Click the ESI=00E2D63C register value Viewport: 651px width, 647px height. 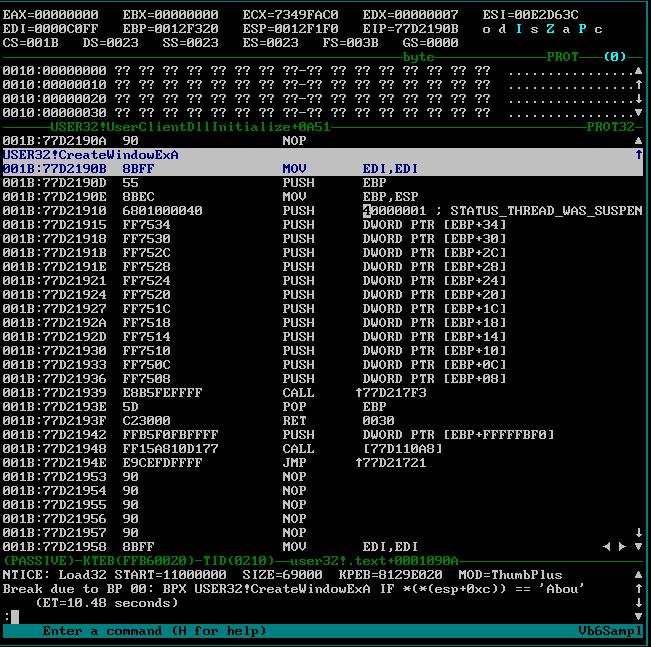point(530,15)
